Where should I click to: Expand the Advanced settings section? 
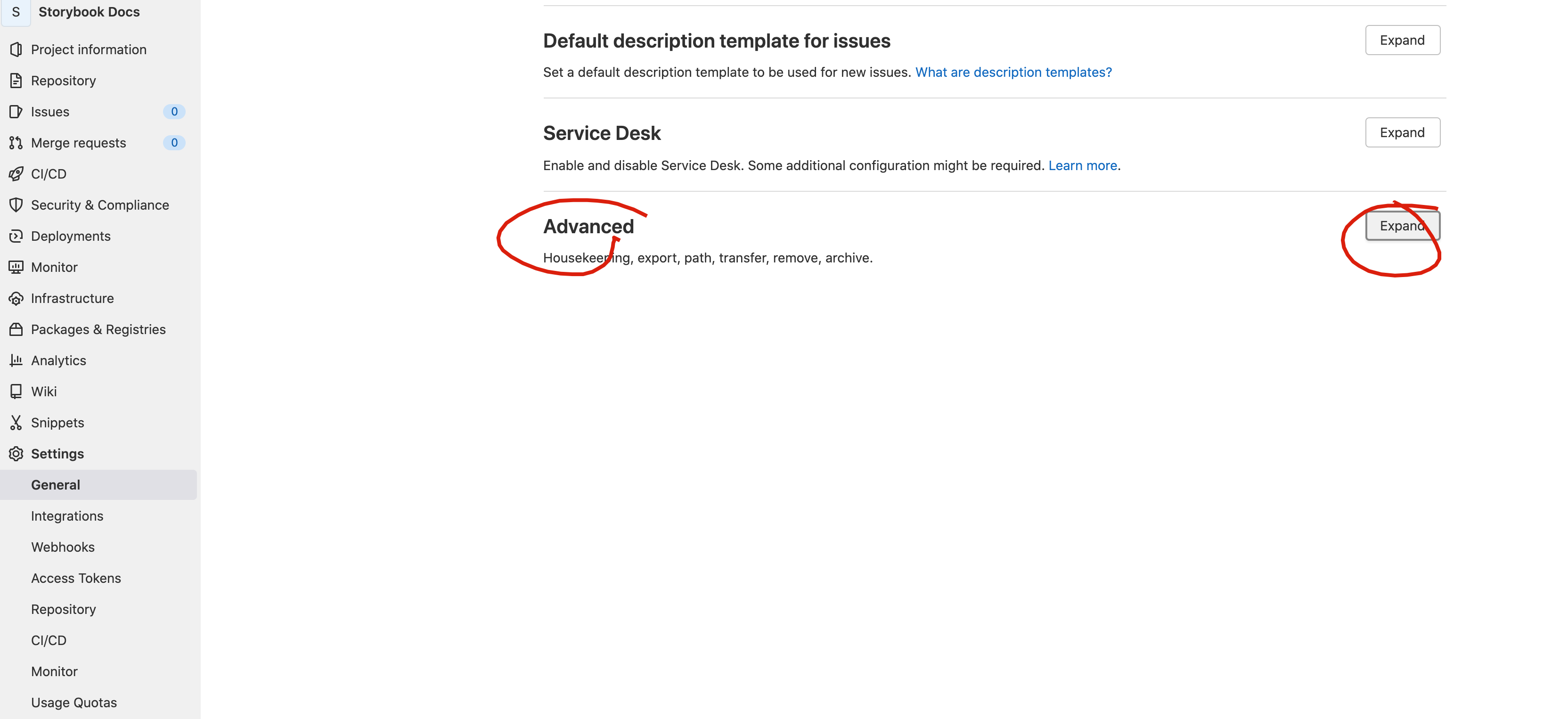click(x=1401, y=225)
